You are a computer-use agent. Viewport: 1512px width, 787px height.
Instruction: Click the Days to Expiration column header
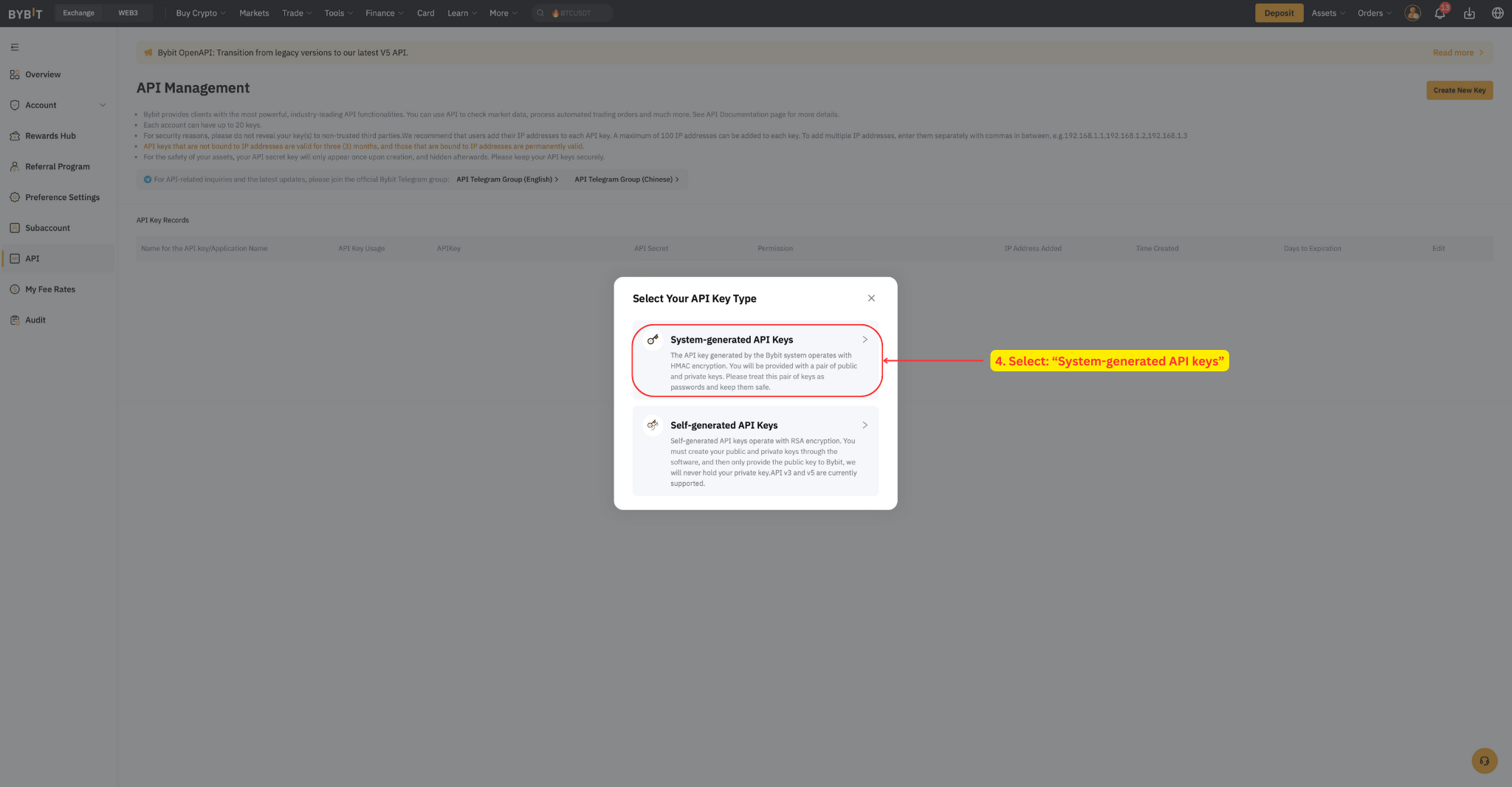tap(1312, 249)
